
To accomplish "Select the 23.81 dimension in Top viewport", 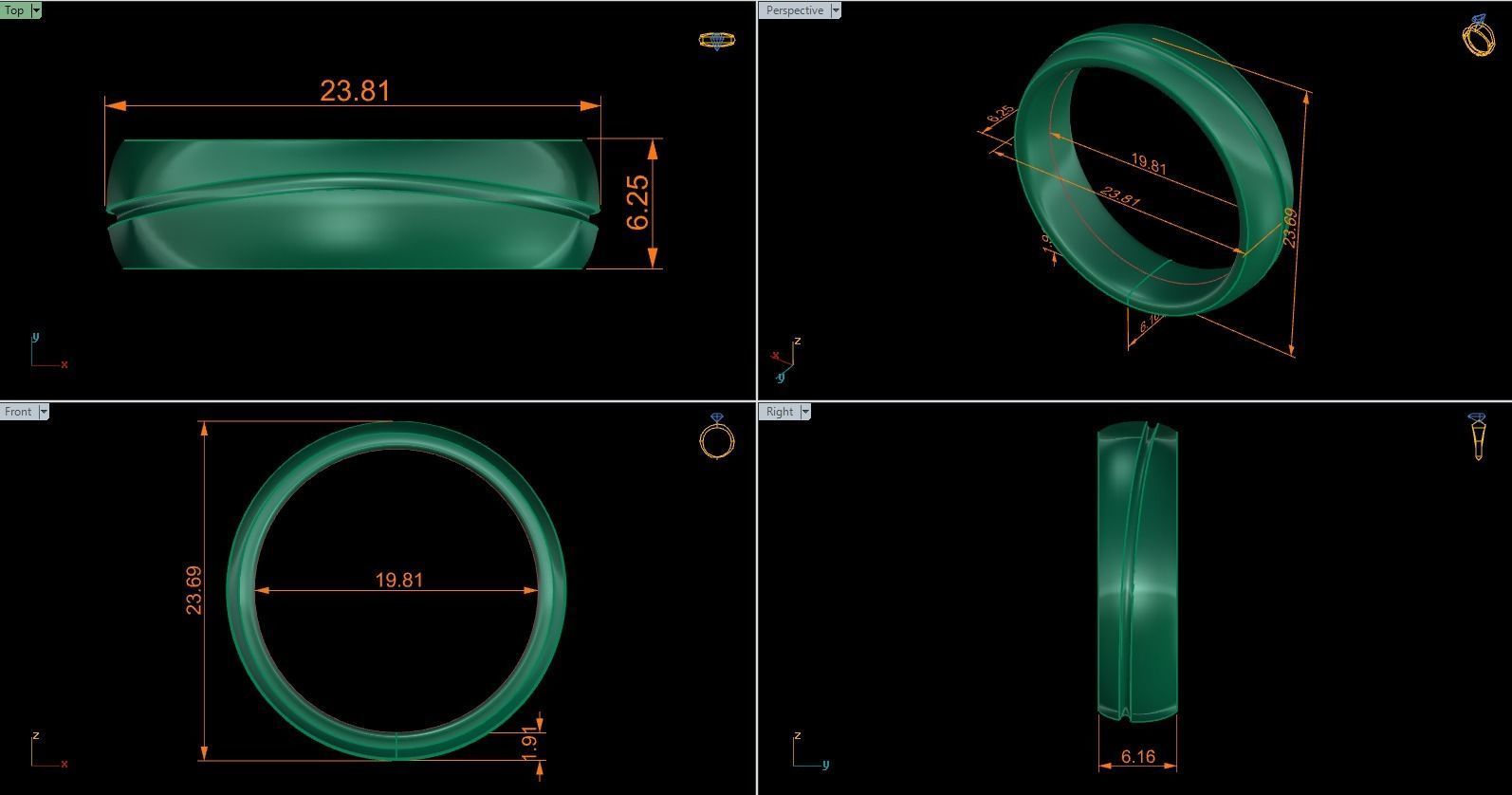I will (355, 90).
